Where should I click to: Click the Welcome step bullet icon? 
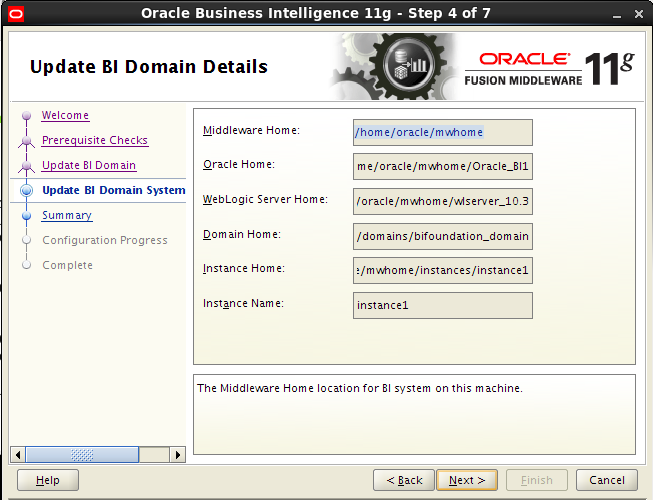pos(26,115)
